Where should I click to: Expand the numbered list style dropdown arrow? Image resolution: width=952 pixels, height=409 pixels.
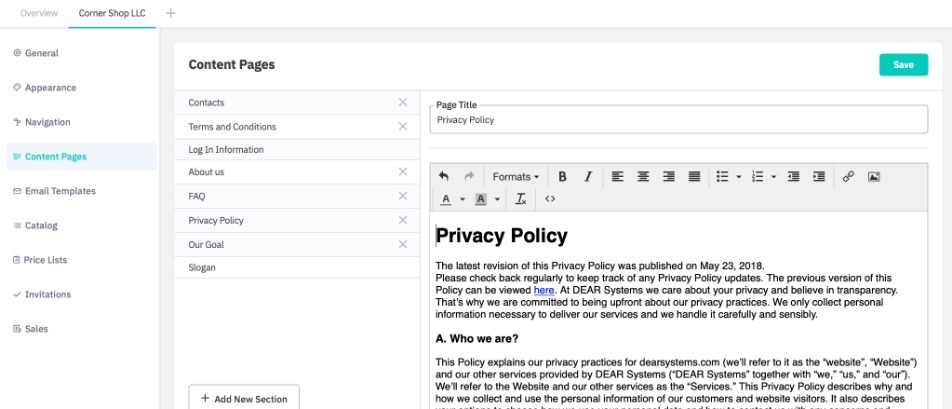tap(773, 177)
